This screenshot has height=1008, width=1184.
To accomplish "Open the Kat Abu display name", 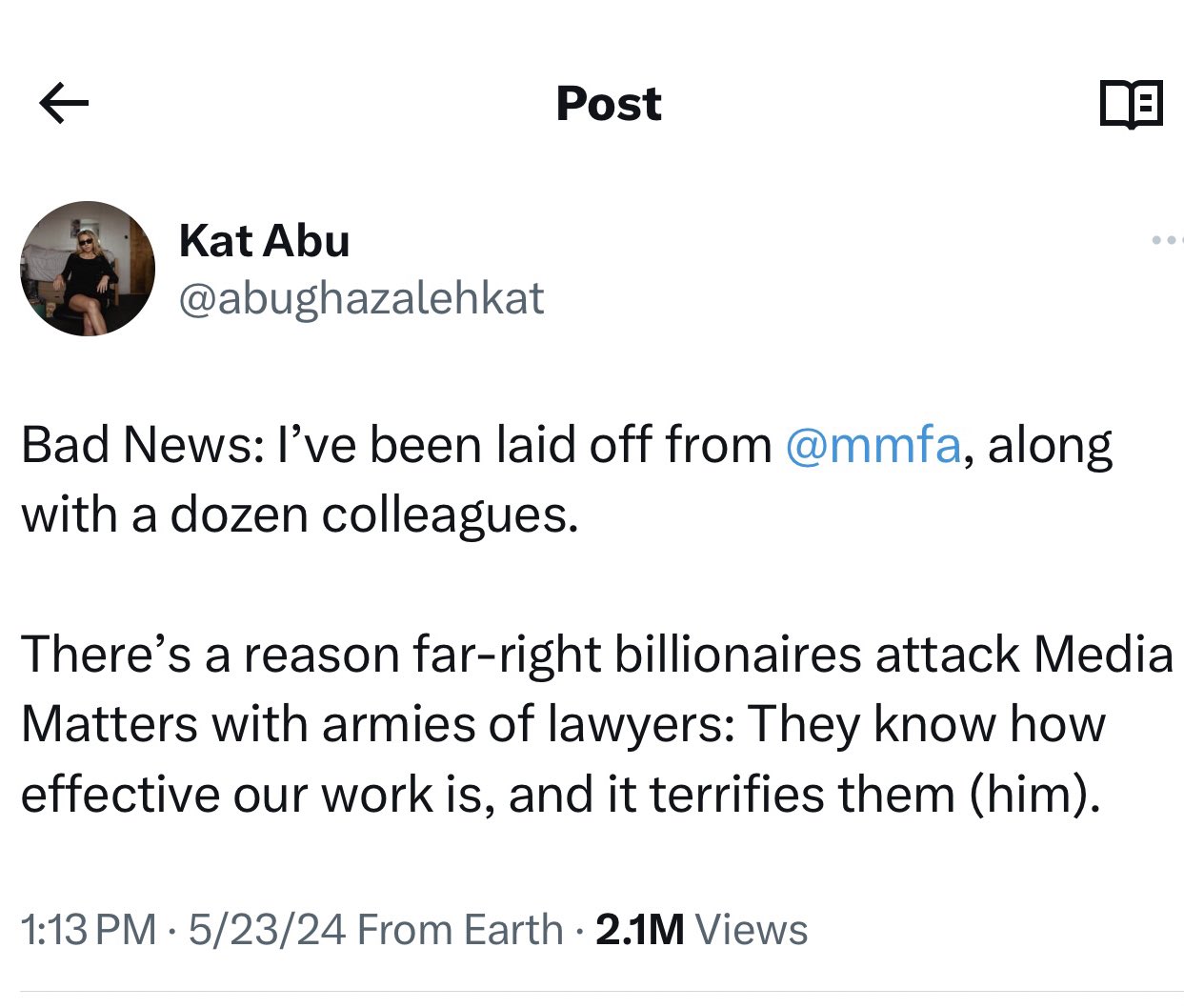I will (264, 240).
